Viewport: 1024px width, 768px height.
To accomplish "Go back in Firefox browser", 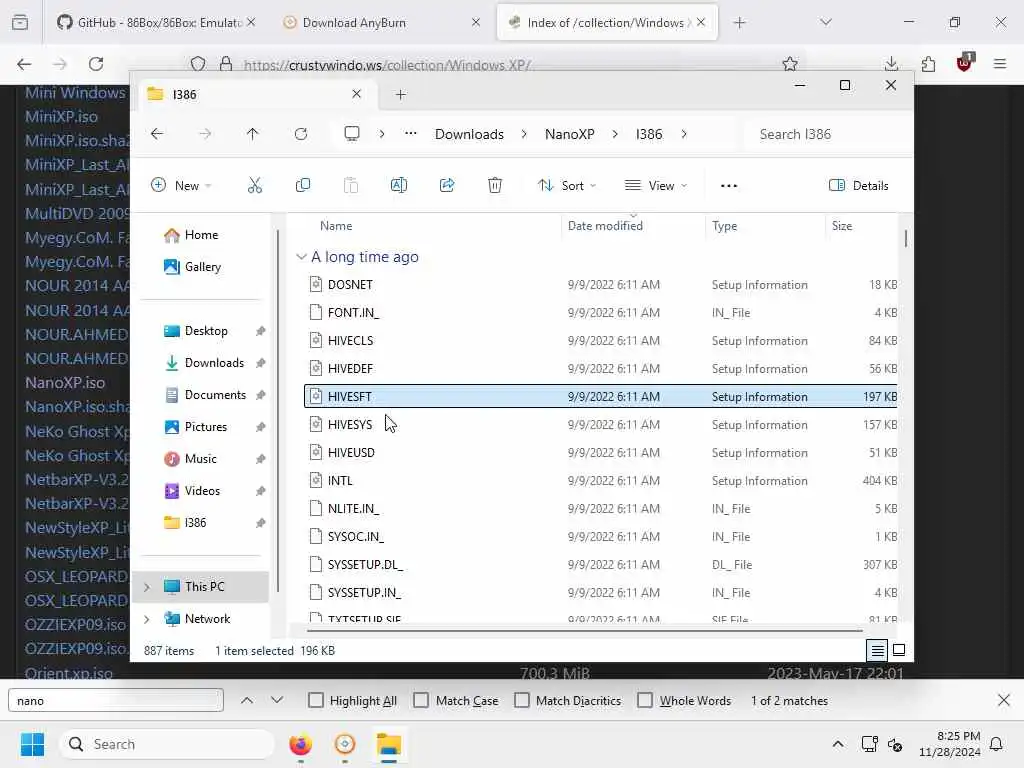I will point(24,64).
